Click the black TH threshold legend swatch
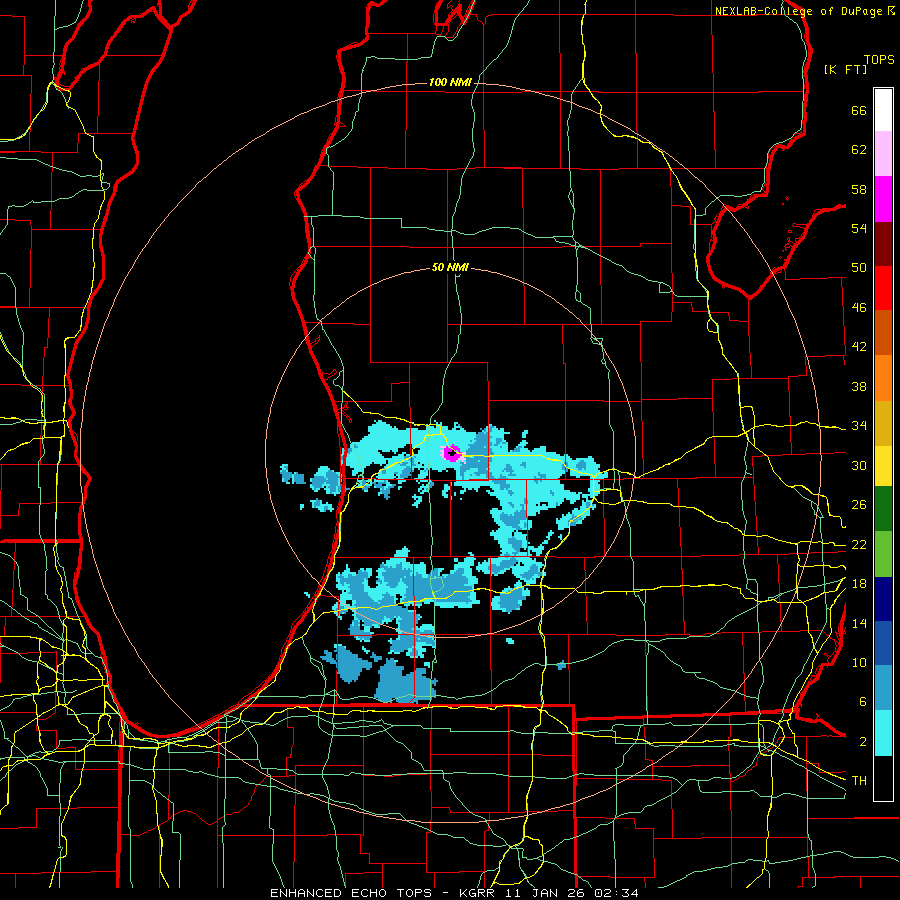 click(883, 778)
